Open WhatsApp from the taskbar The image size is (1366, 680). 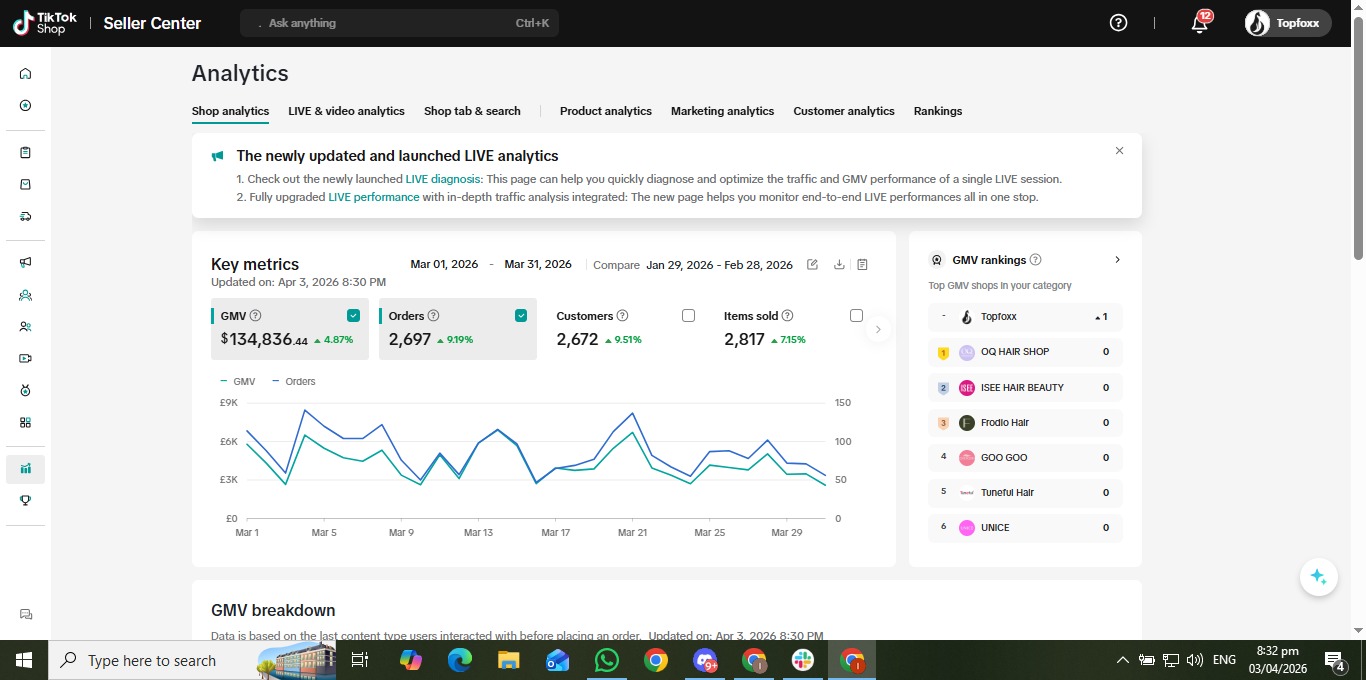606,660
